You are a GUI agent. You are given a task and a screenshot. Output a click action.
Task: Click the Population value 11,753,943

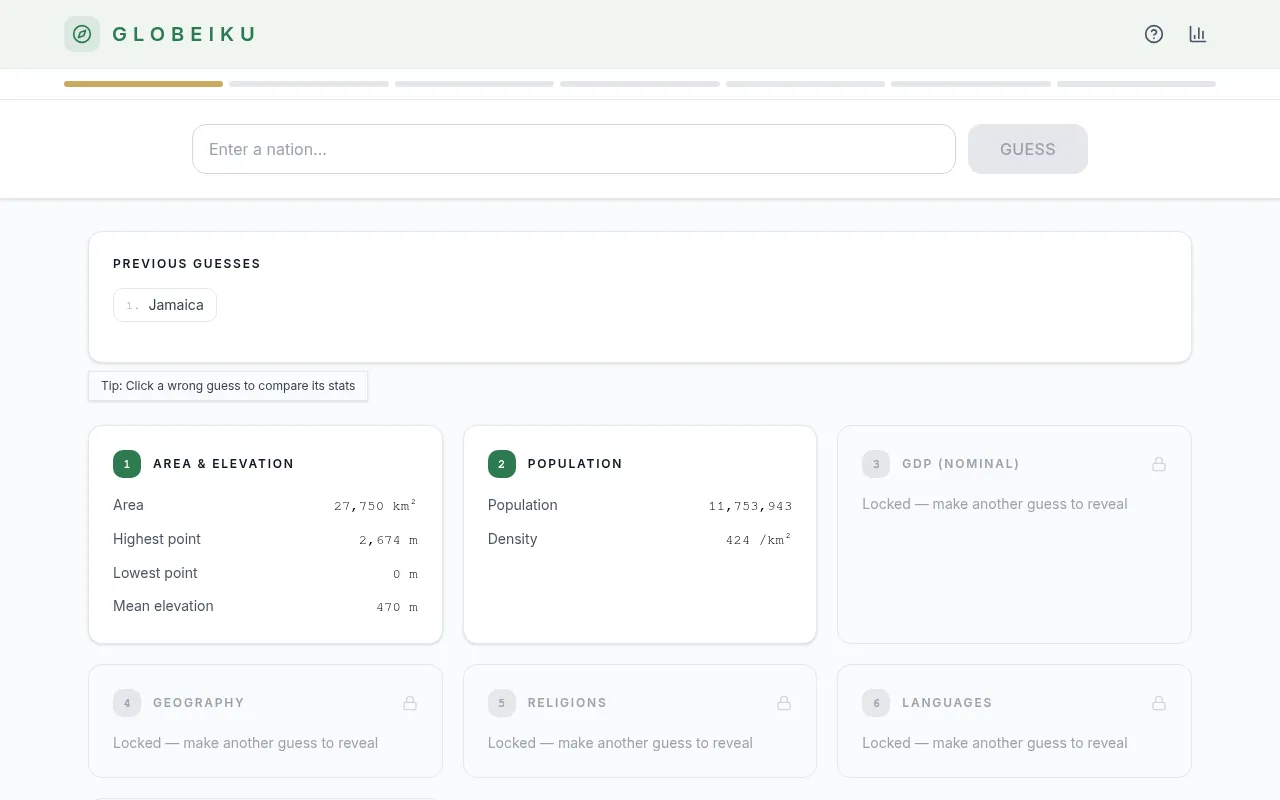[x=750, y=506]
